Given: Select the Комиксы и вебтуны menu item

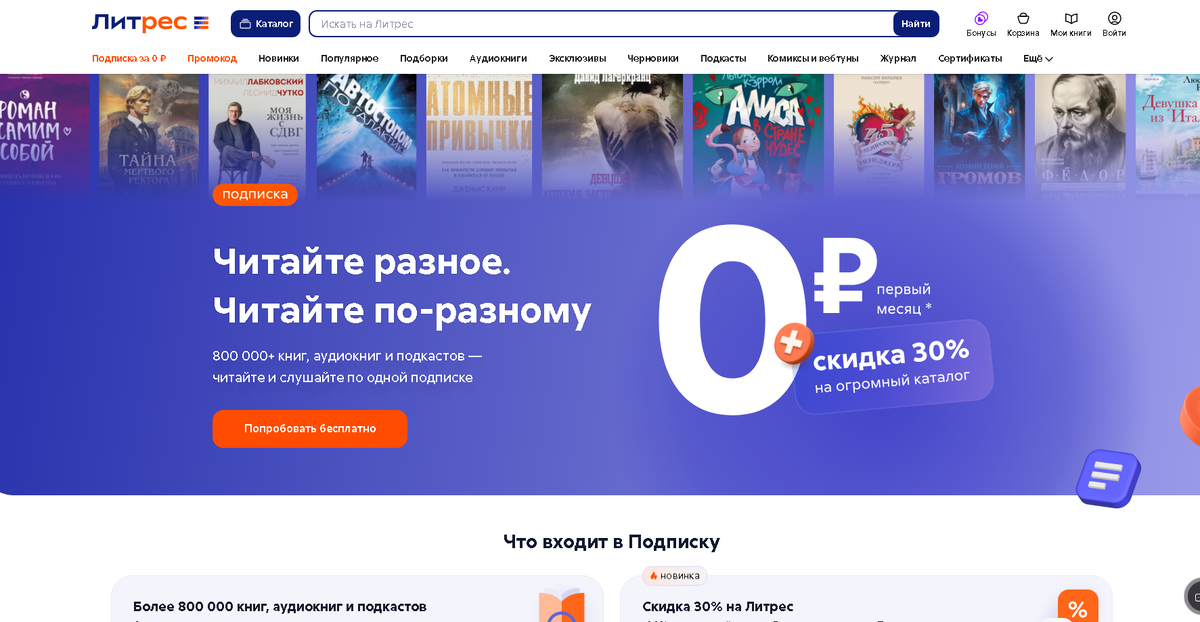Looking at the screenshot, I should [x=813, y=58].
